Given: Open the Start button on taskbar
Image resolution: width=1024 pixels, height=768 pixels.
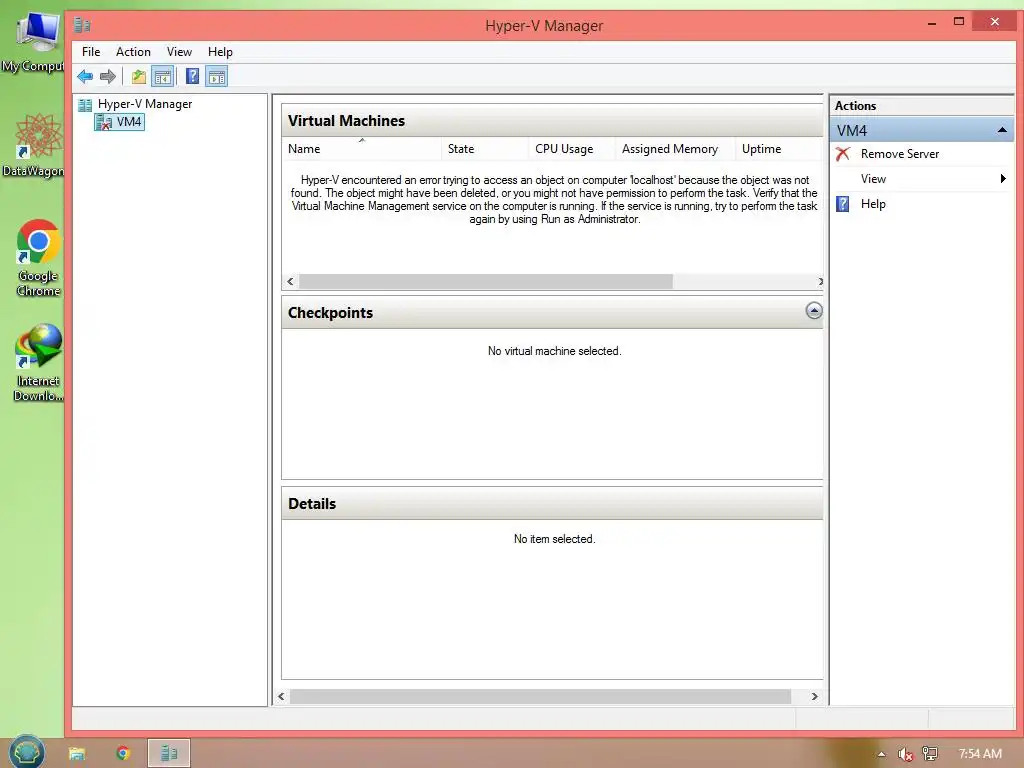Looking at the screenshot, I should (x=27, y=752).
